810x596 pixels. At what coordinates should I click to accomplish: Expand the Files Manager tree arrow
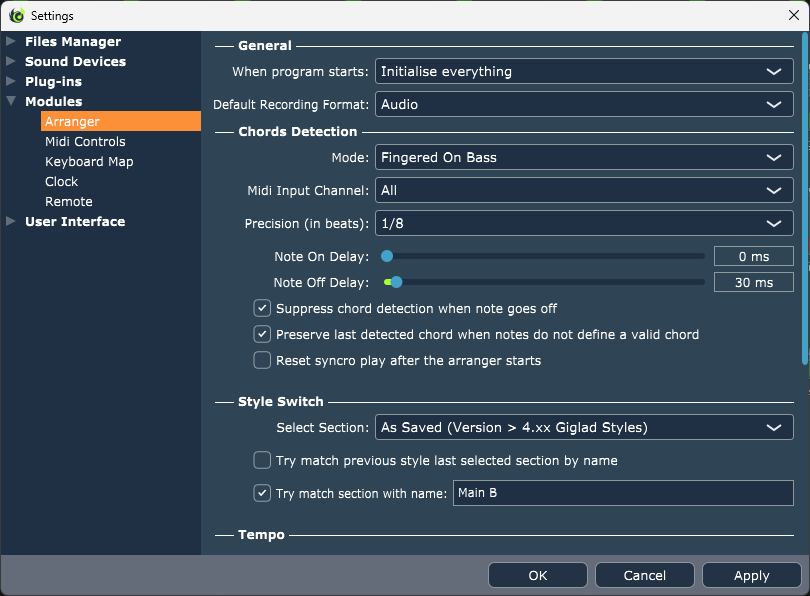coord(10,41)
